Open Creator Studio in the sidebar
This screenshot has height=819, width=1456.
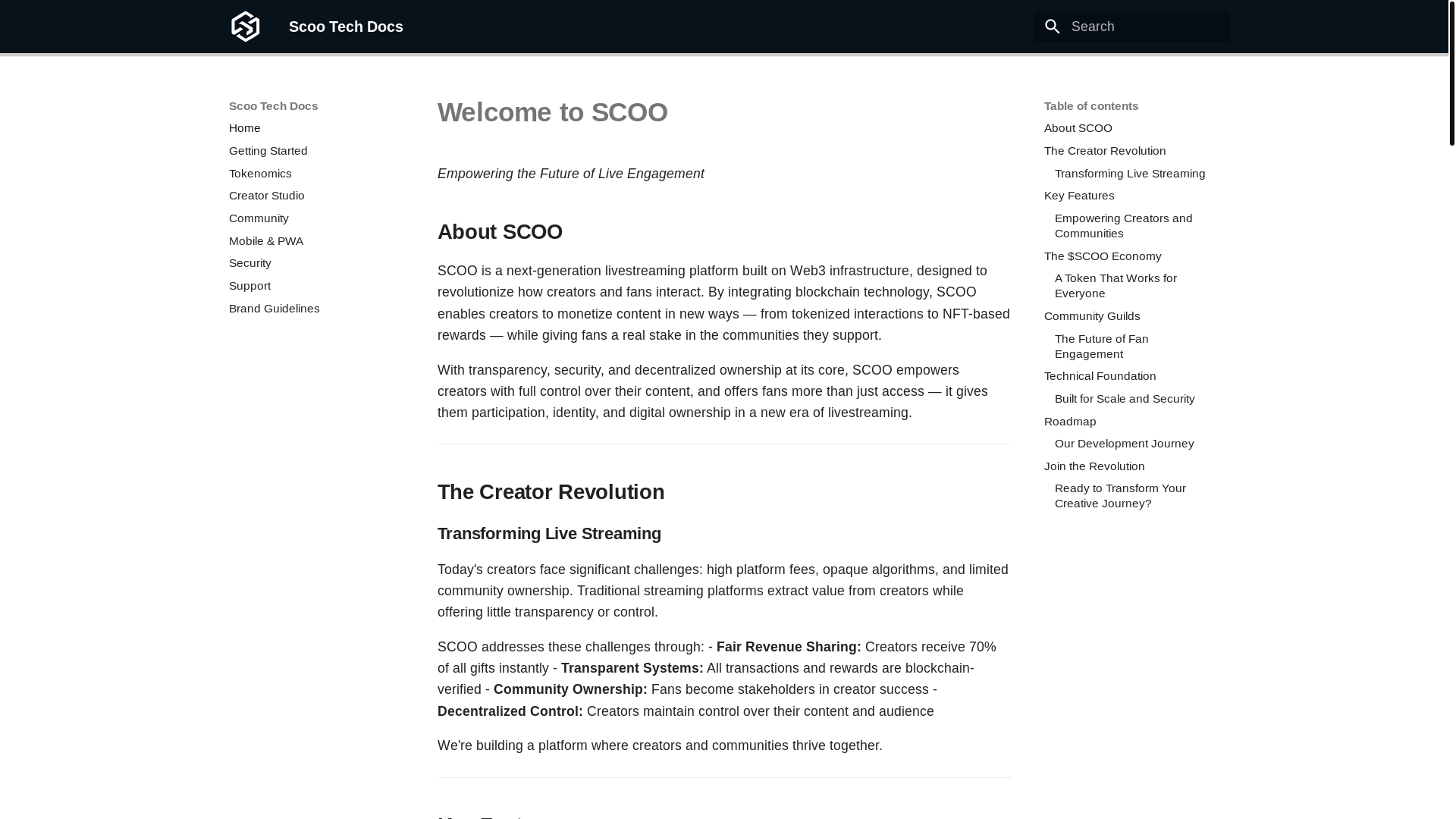click(x=267, y=196)
